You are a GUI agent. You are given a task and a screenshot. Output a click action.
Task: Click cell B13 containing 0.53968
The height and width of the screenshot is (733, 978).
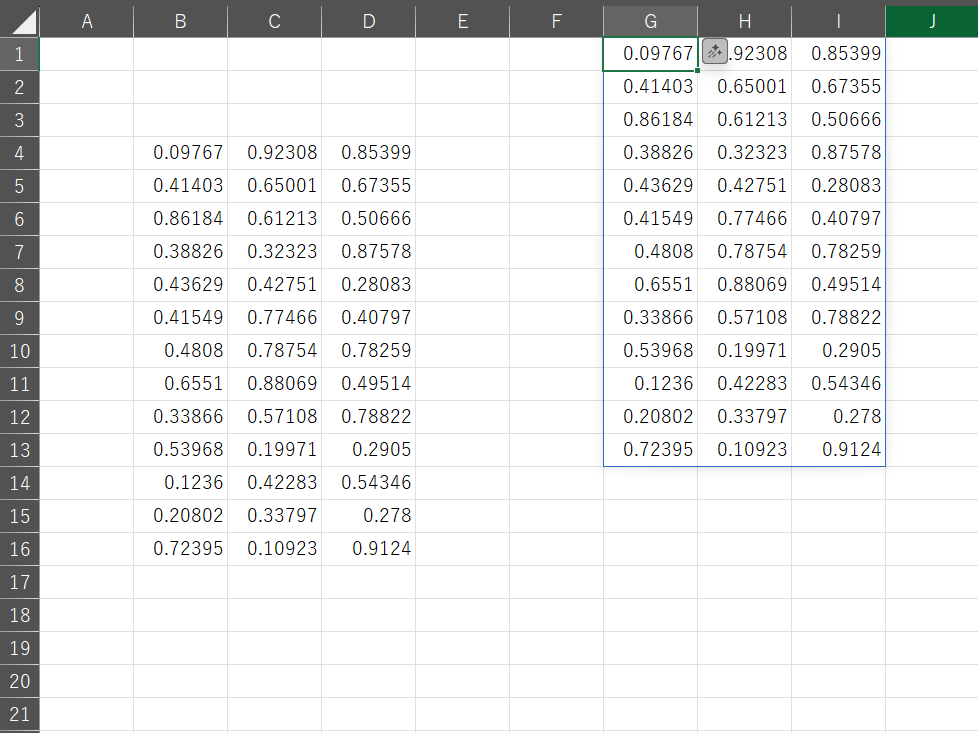[x=181, y=450]
